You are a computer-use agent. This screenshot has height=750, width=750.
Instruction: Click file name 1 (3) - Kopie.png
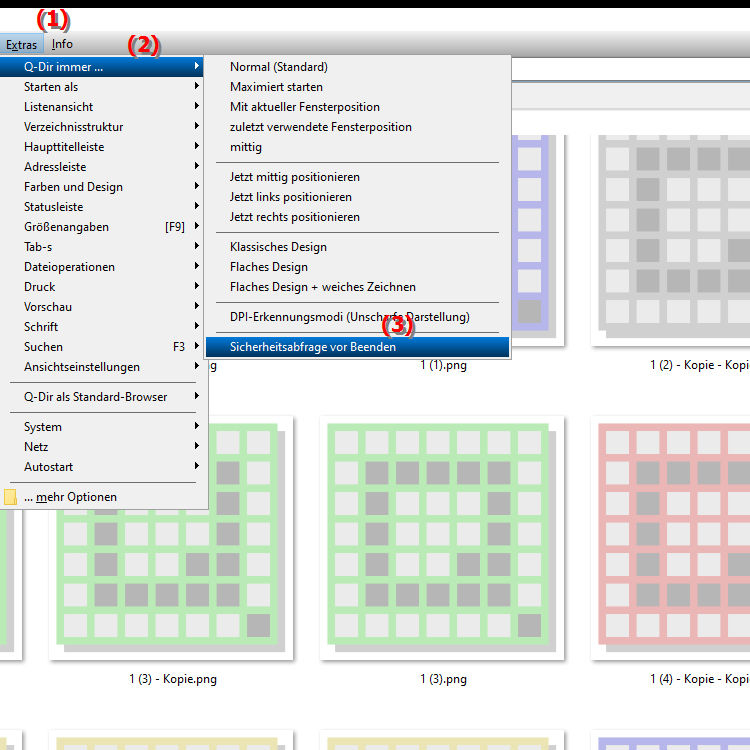pos(173,679)
